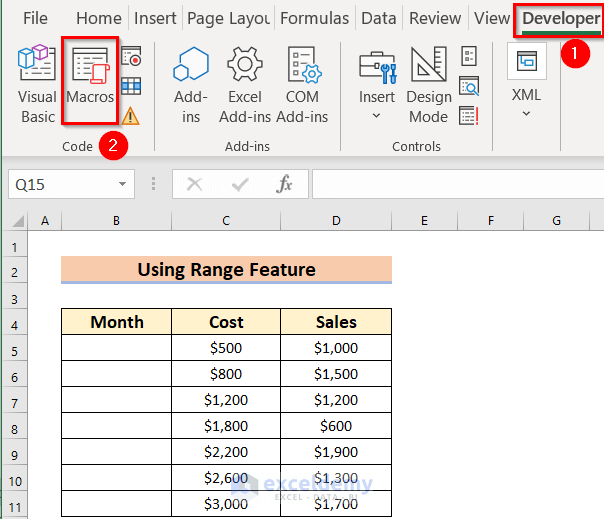Screen dimensions: 604x519
Task: Open COM Add-ins dialog
Action: [302, 85]
